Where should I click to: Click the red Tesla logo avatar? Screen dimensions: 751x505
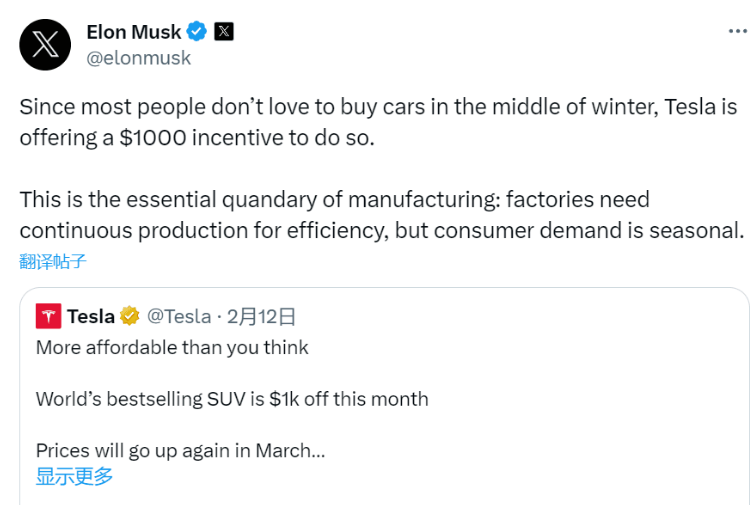coord(48,316)
